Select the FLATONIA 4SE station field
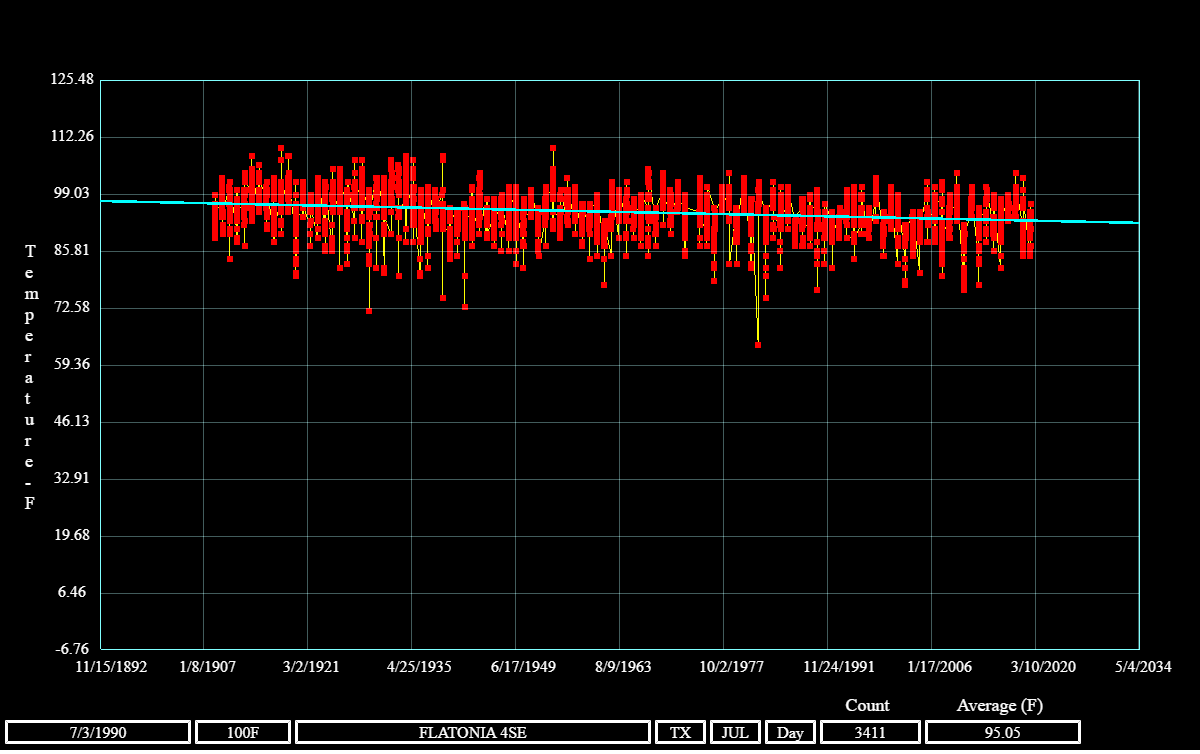Viewport: 1200px width, 754px height. tap(473, 732)
